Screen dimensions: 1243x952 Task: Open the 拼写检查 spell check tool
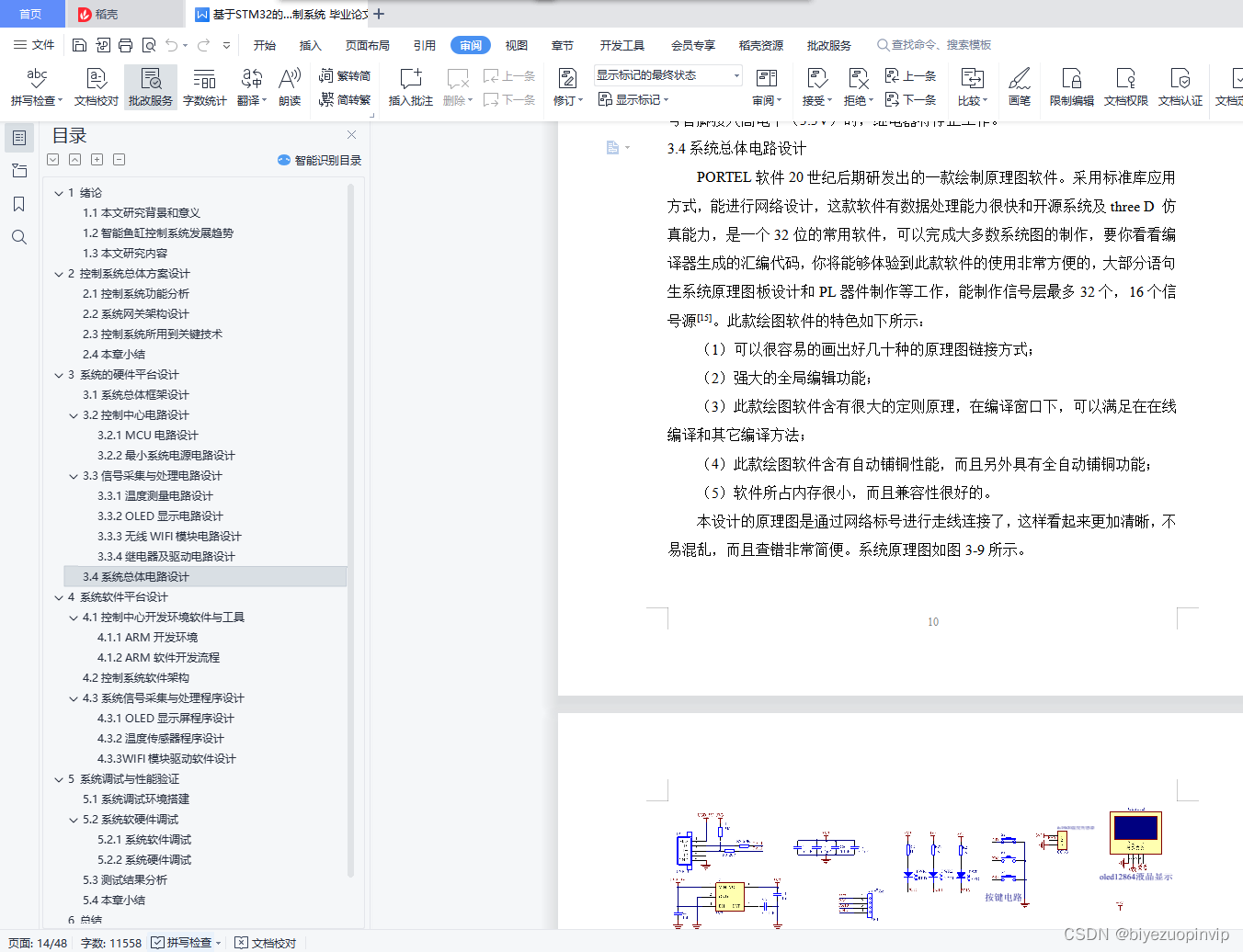(x=37, y=87)
